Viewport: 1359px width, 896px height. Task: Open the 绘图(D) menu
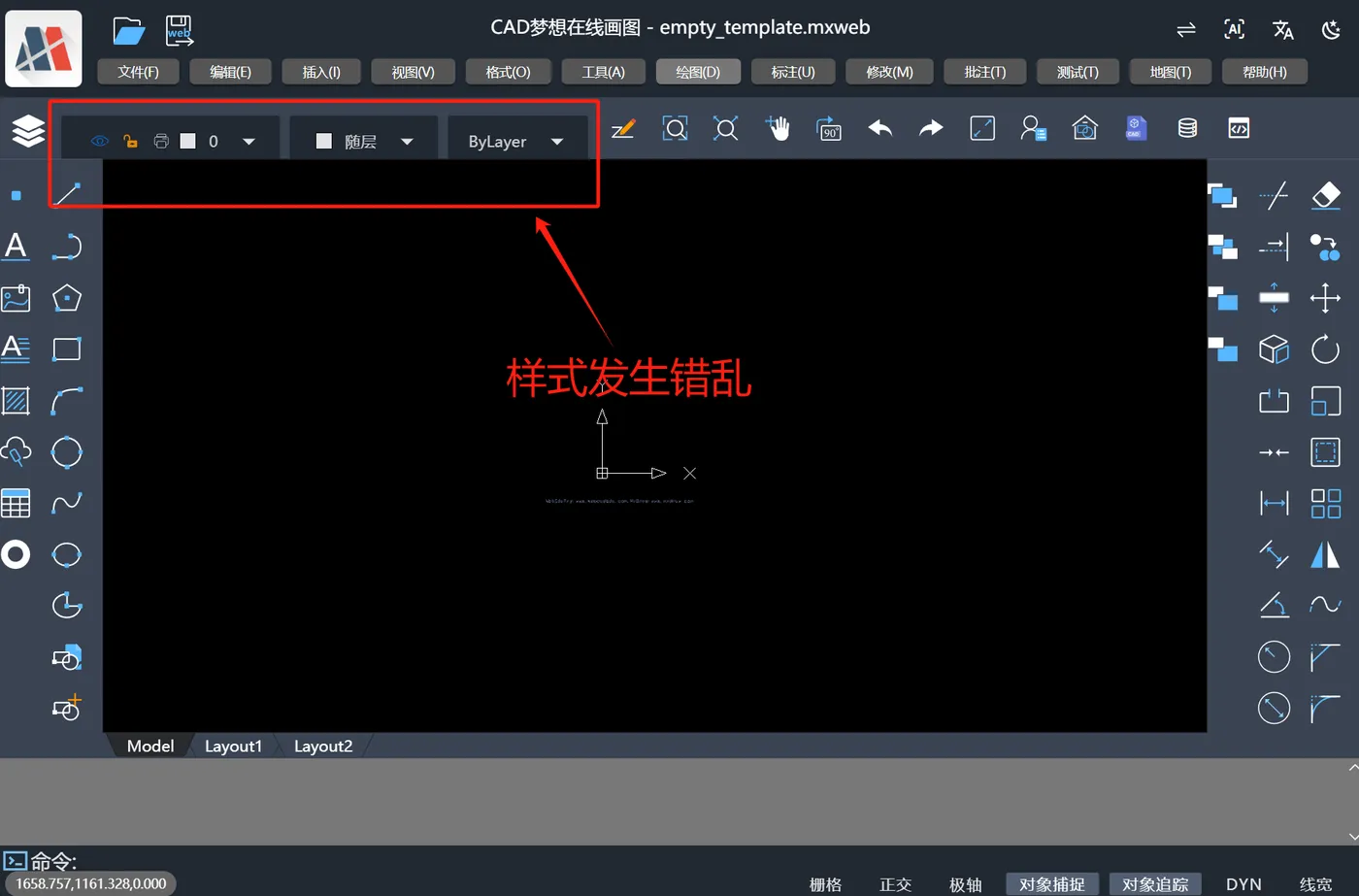click(698, 71)
